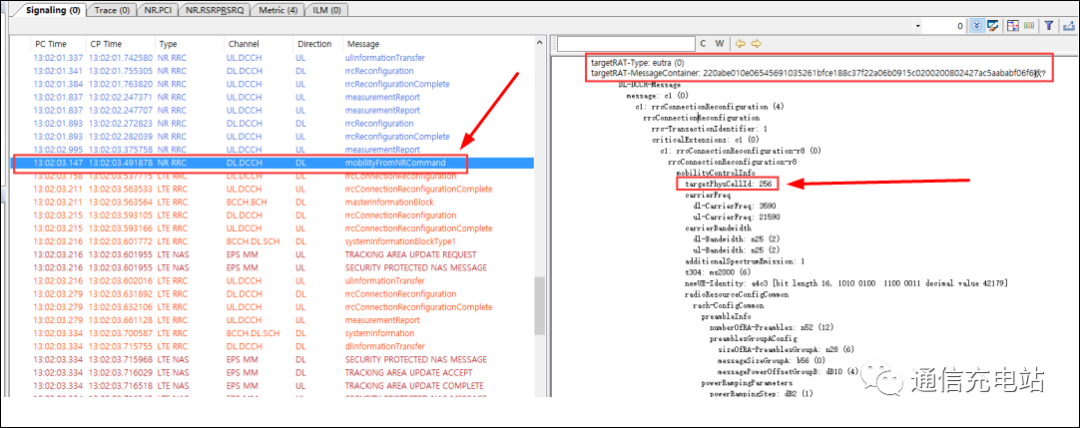1080x428 pixels.
Task: Select rrcReconfiguration row with CP time 13:02:02.272823
Action: tap(274, 123)
